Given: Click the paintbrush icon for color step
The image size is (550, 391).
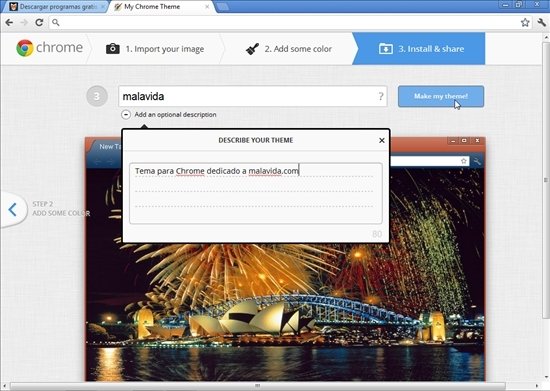Looking at the screenshot, I should 252,49.
